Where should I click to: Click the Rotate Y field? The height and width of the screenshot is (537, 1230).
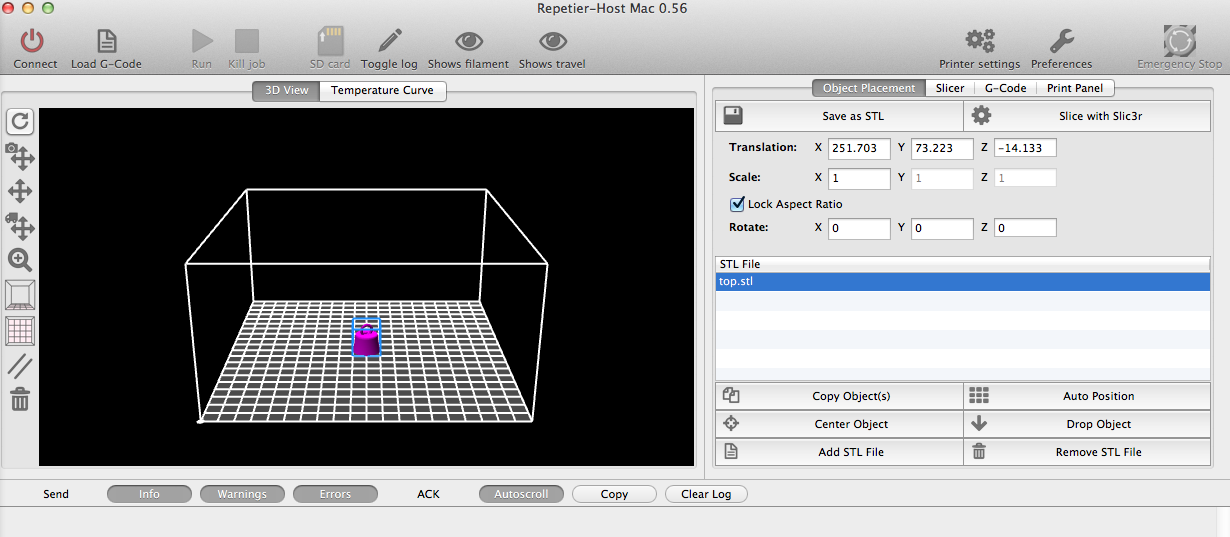tap(942, 228)
